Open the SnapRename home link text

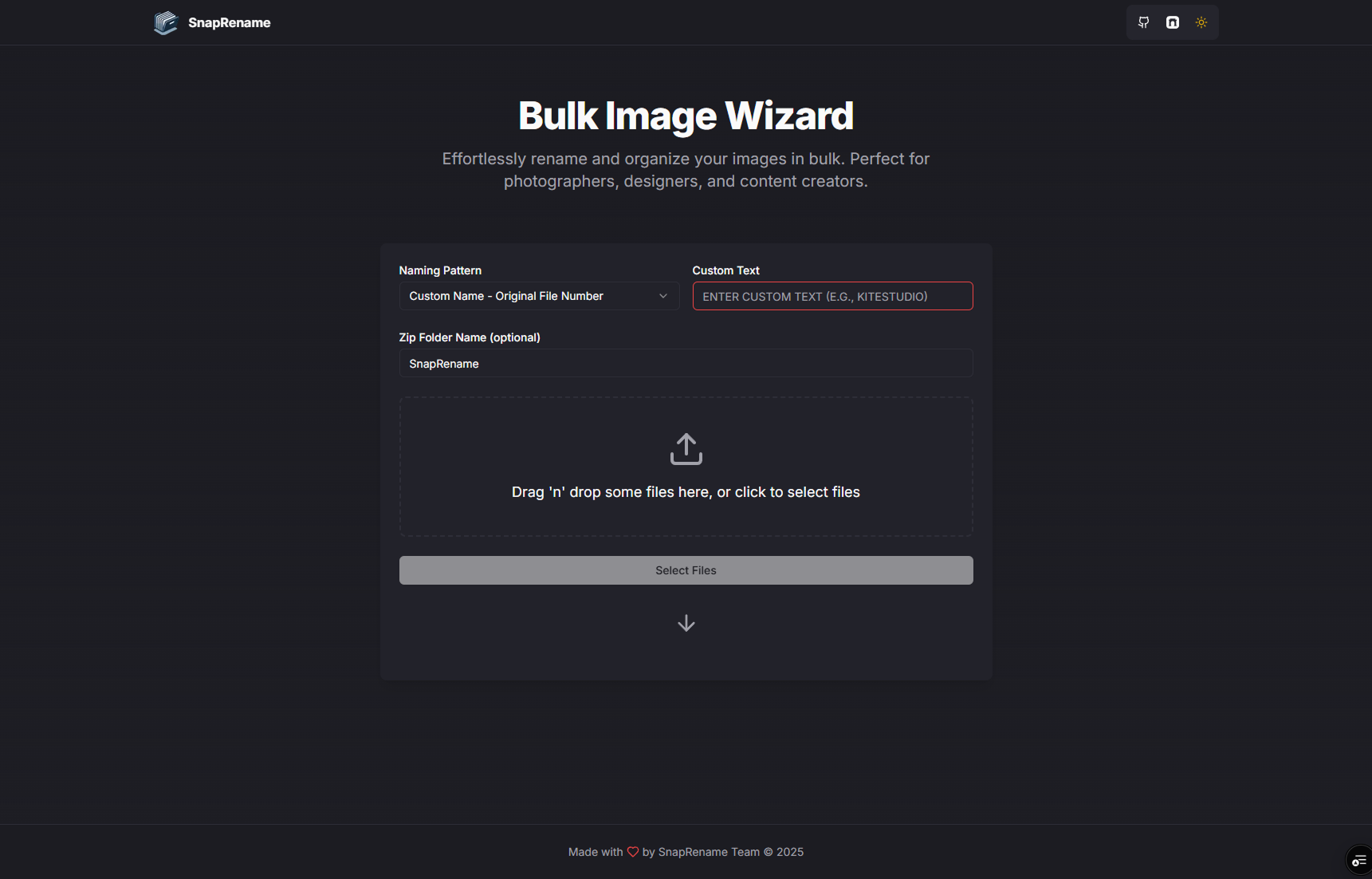coord(229,22)
